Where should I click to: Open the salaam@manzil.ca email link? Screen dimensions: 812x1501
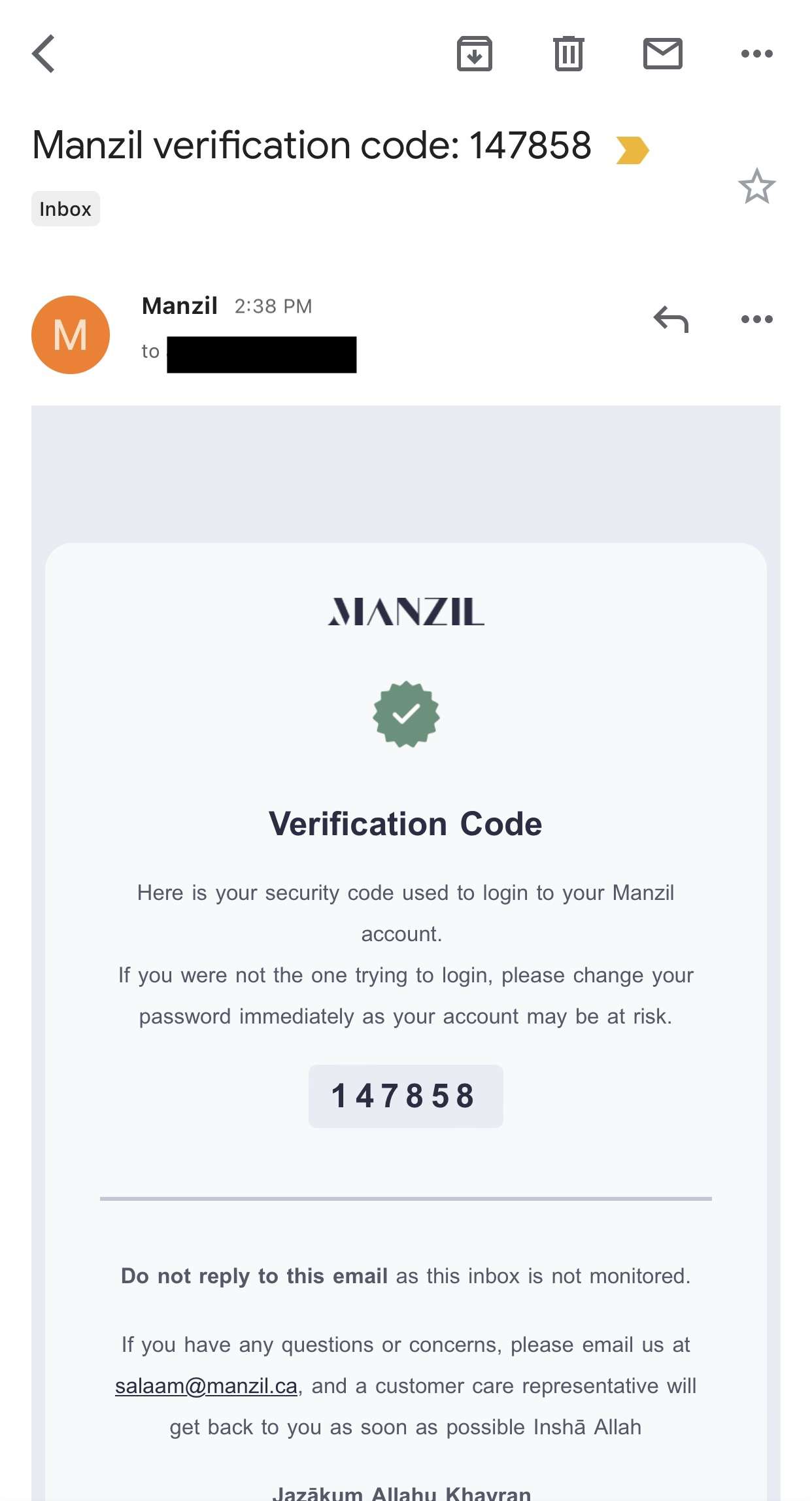(206, 1386)
